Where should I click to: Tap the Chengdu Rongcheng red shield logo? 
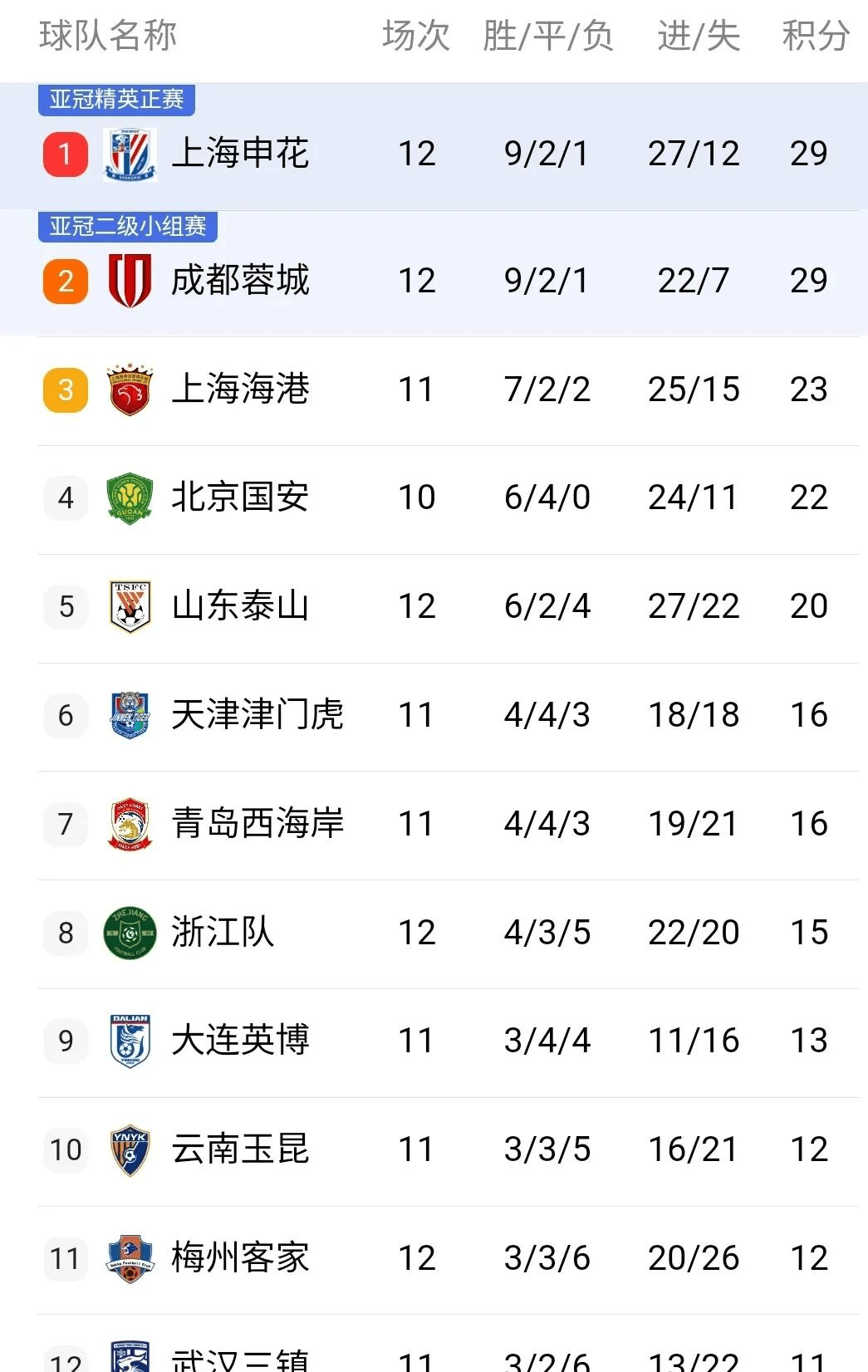[130, 281]
